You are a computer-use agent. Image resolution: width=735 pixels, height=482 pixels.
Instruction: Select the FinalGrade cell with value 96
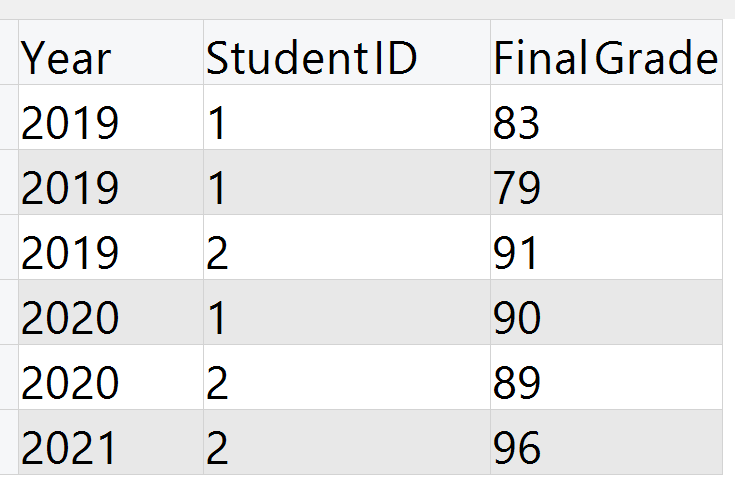pyautogui.click(x=607, y=442)
